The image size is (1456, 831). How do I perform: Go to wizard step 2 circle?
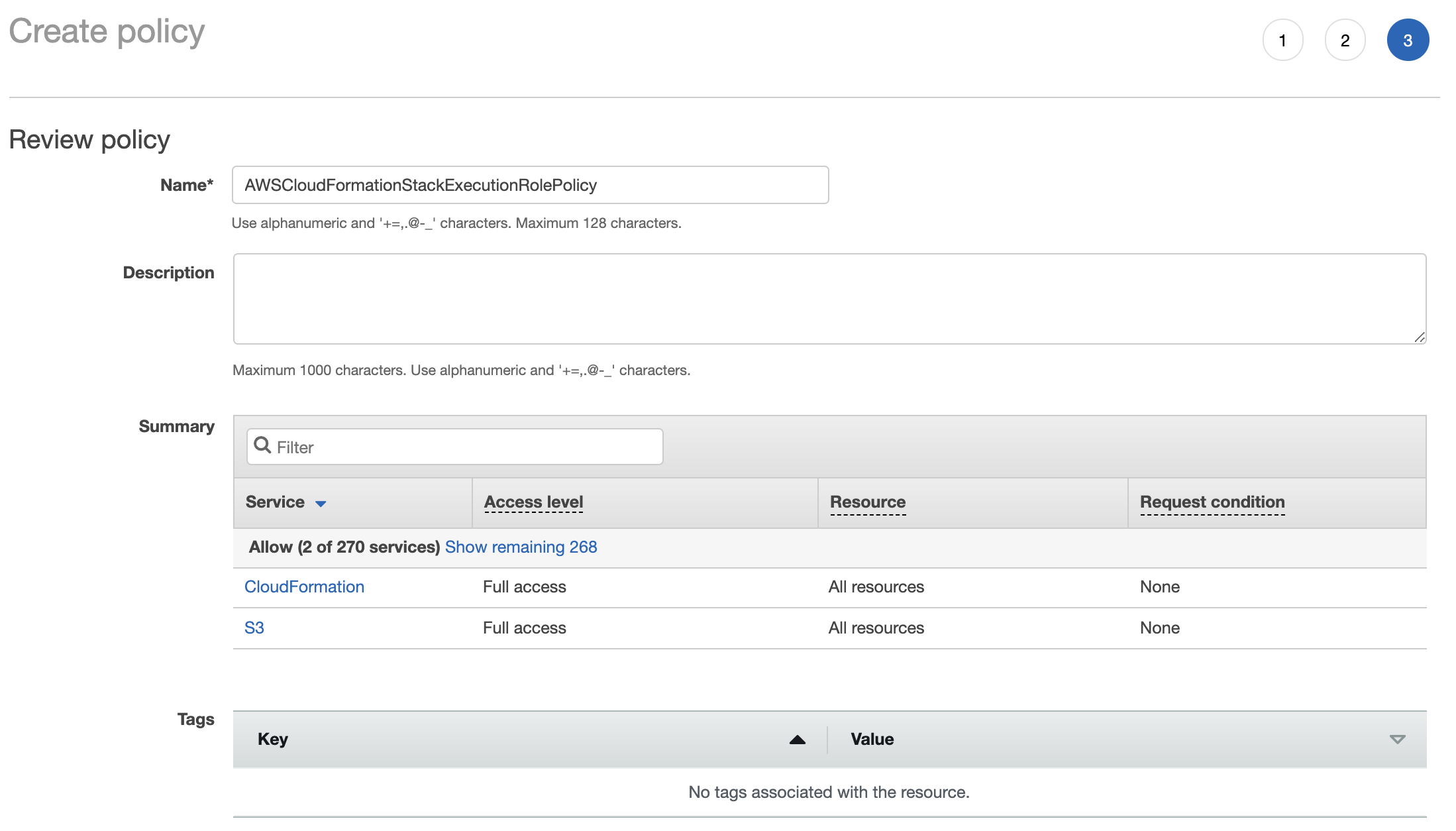1345,40
